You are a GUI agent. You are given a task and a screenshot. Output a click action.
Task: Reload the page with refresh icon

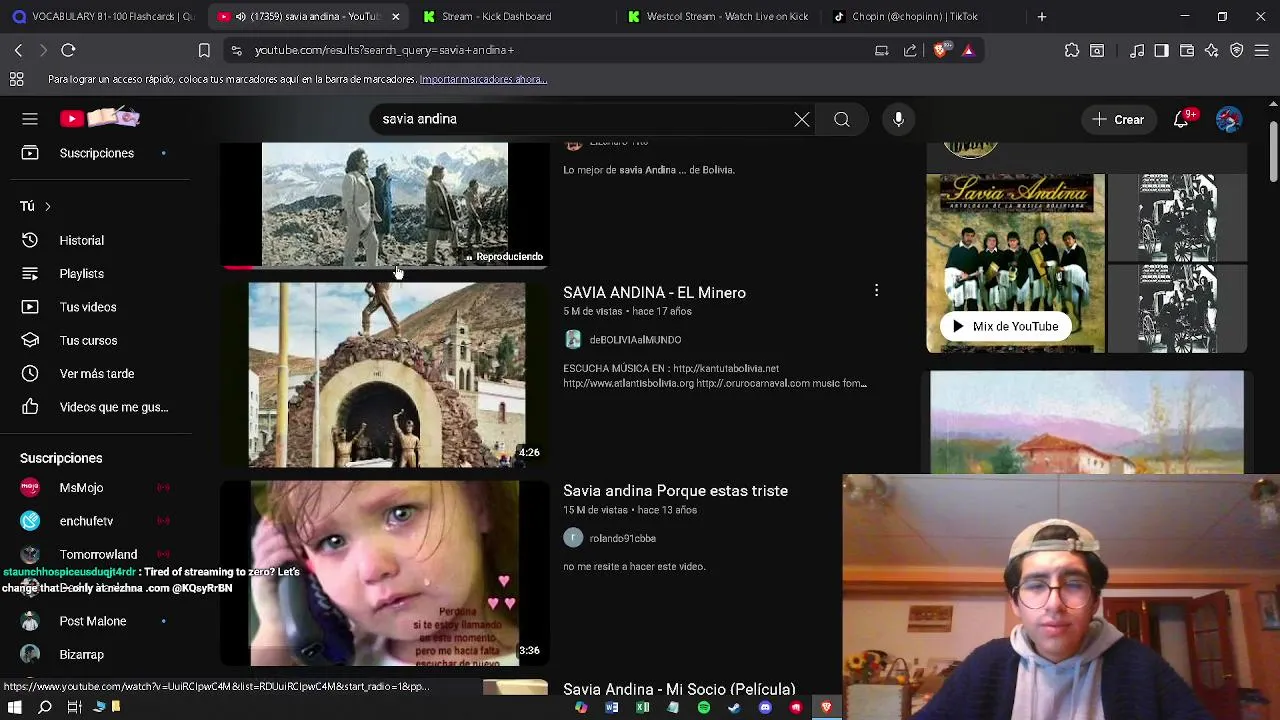point(68,50)
